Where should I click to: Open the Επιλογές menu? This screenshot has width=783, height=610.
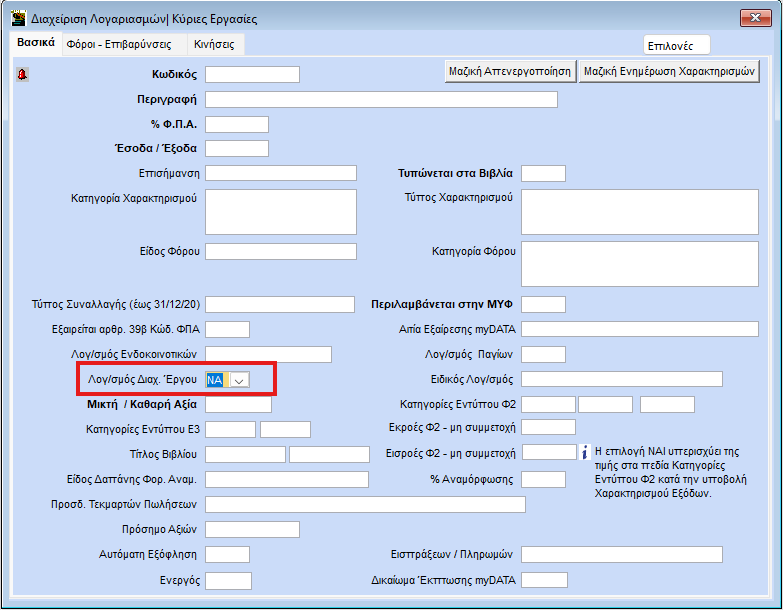(677, 45)
